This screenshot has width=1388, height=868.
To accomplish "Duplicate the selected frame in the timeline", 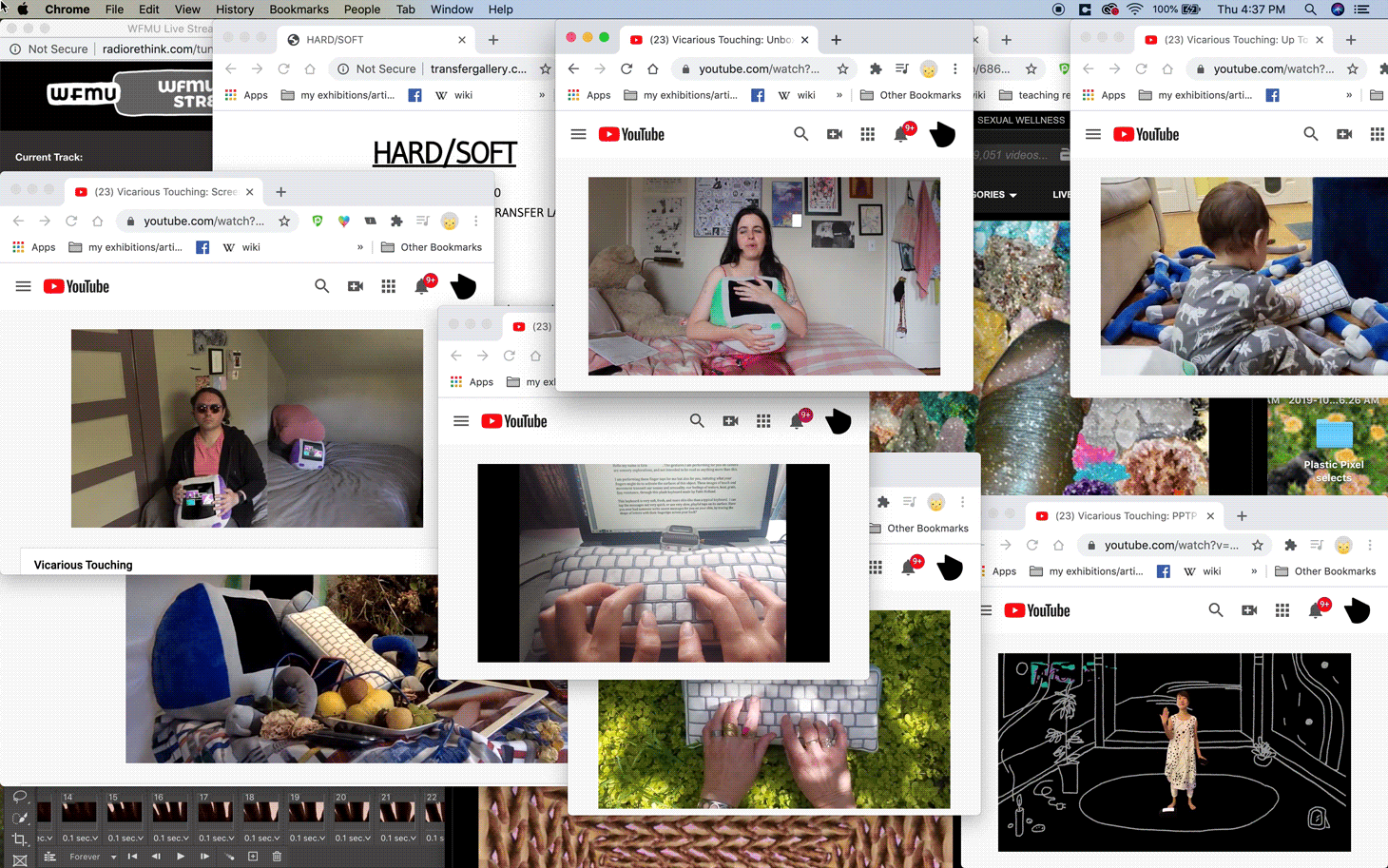I will (253, 857).
